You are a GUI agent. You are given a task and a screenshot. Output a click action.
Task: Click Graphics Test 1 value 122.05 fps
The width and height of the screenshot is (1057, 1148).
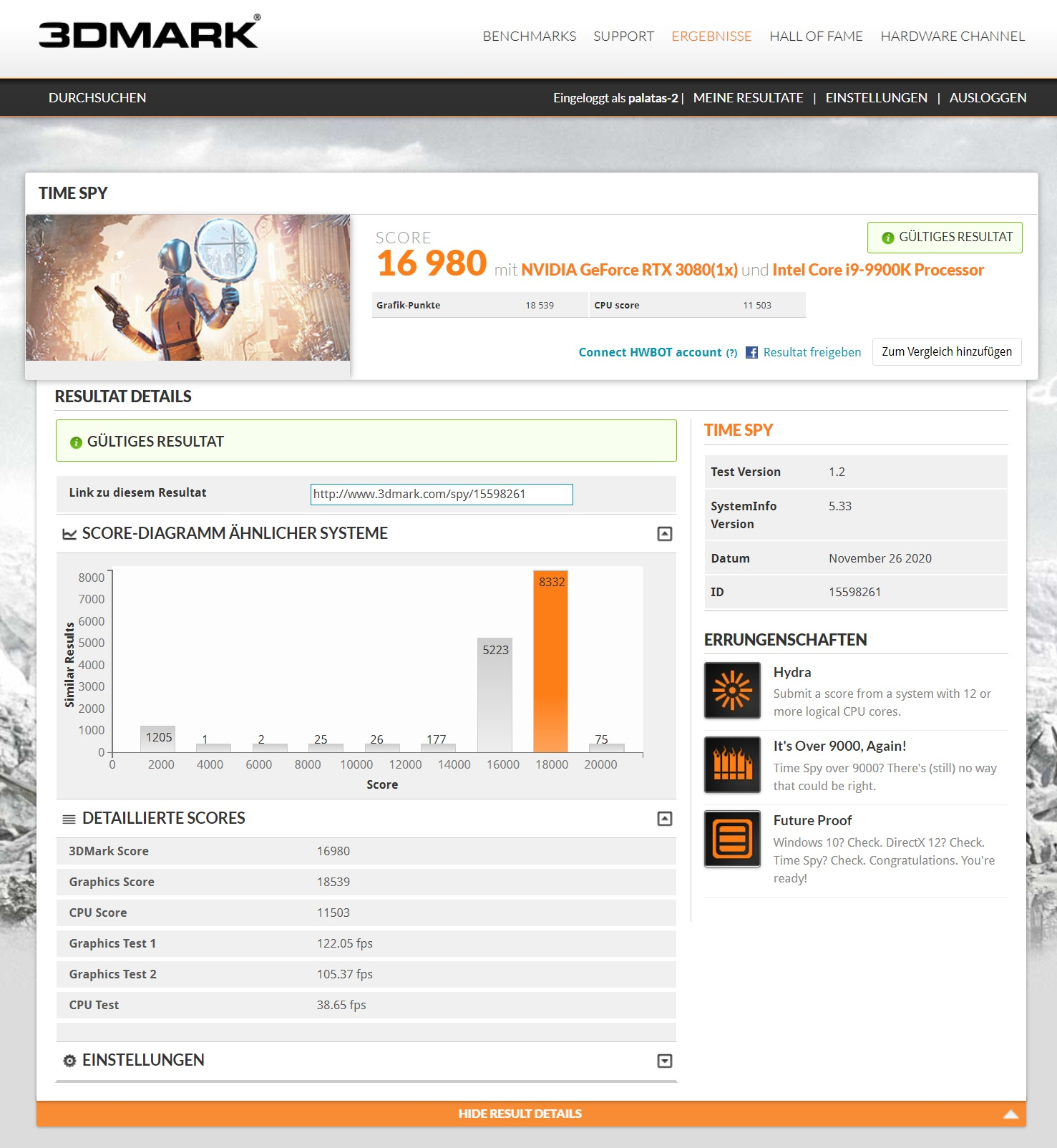coord(344,943)
